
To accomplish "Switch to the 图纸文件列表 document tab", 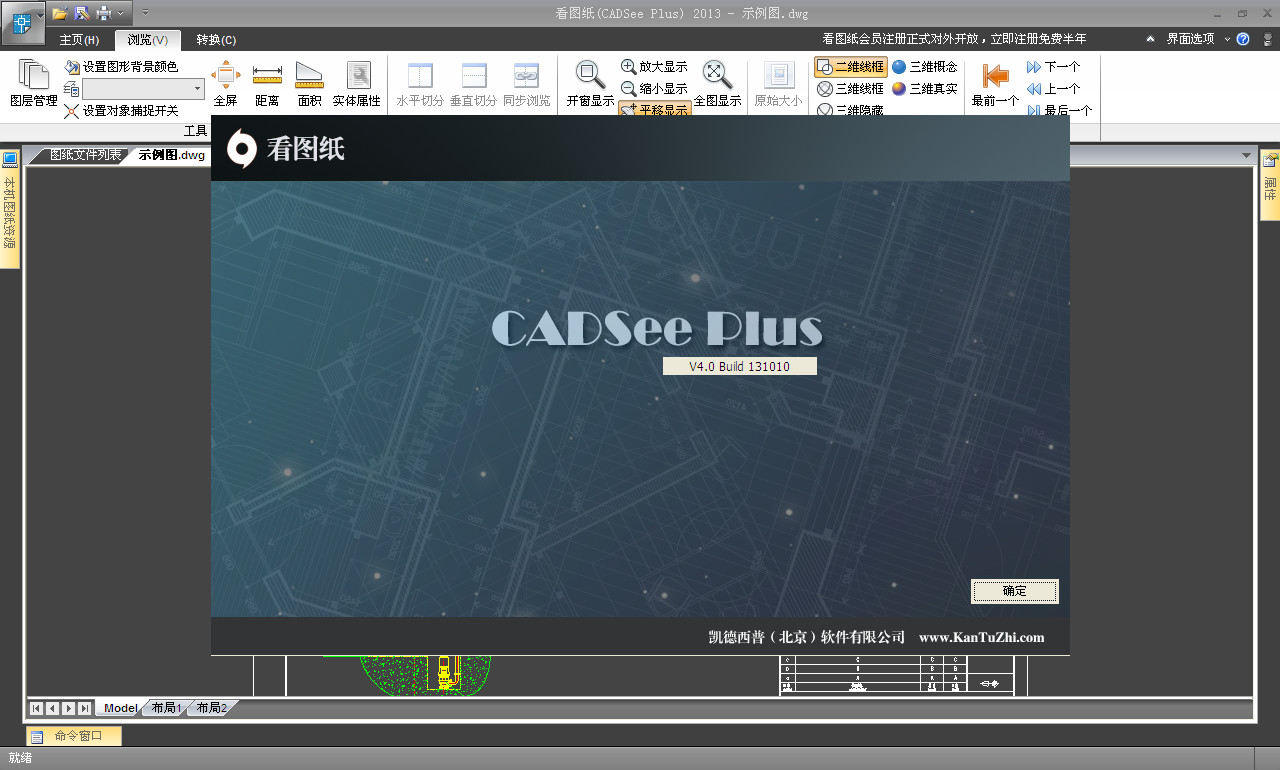I will (85, 155).
